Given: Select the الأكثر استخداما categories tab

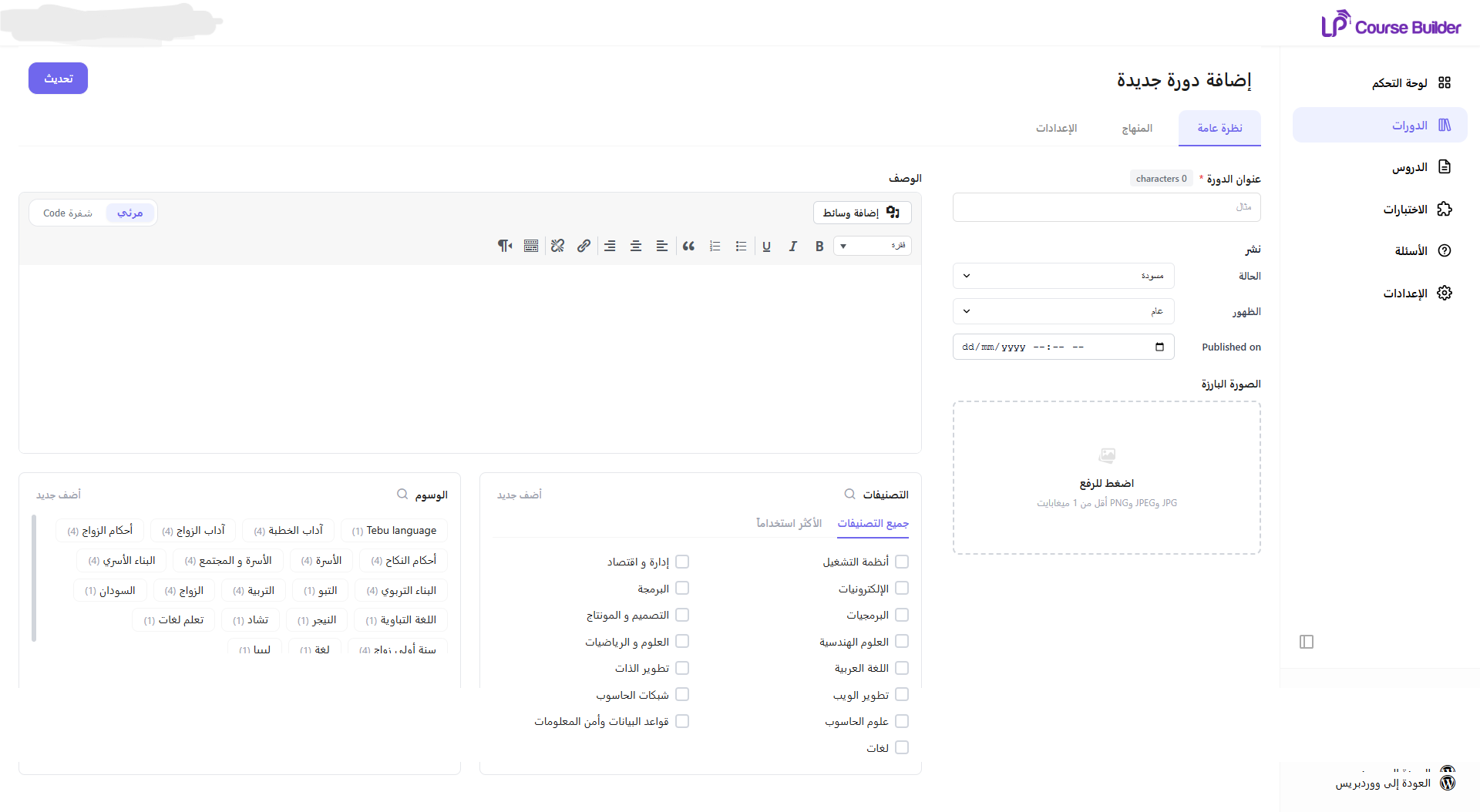Looking at the screenshot, I should click(789, 523).
